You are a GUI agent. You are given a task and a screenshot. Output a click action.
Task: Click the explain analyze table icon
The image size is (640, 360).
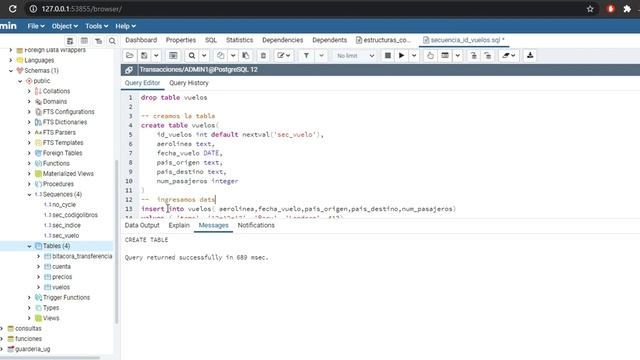click(x=445, y=56)
